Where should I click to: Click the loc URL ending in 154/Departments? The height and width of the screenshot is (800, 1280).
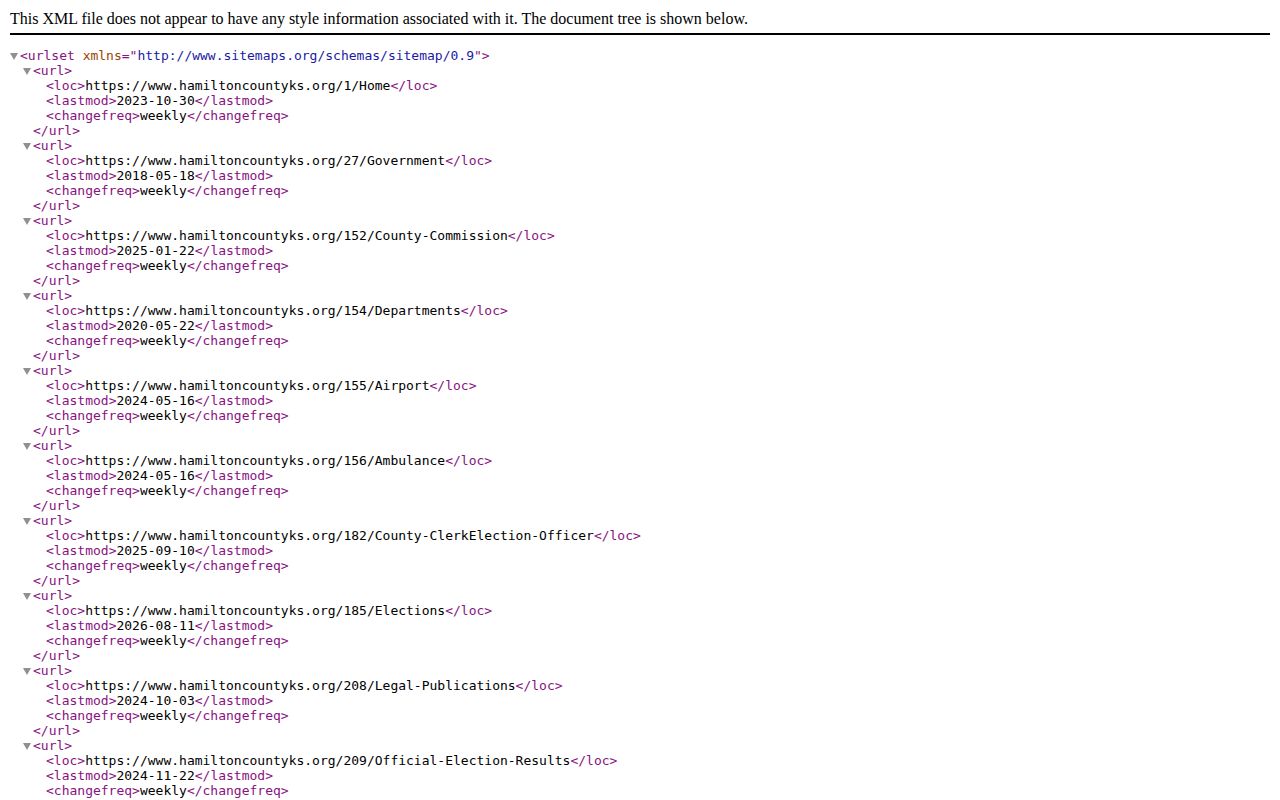(273, 311)
